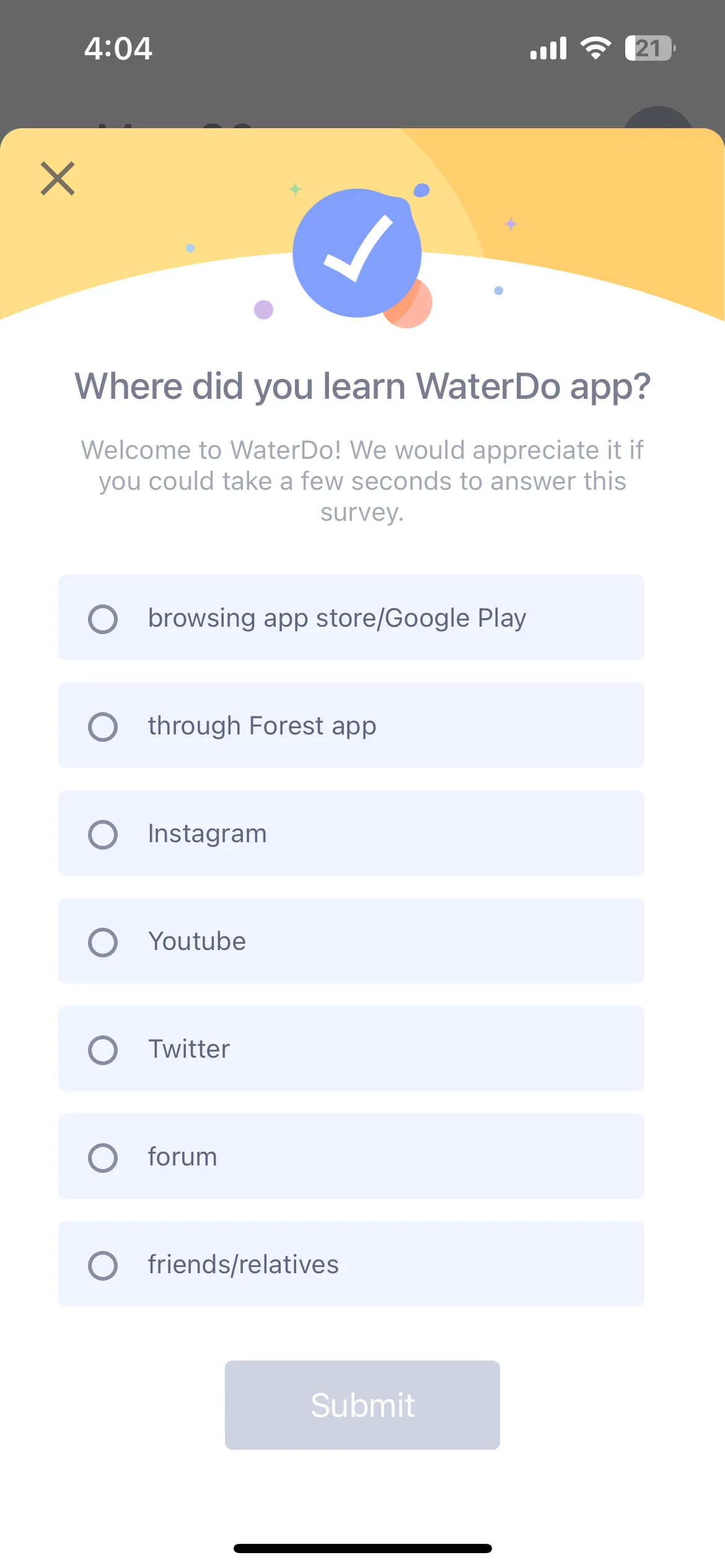The image size is (725, 1568).
Task: Tap the Youtube option label text
Action: 197,941
